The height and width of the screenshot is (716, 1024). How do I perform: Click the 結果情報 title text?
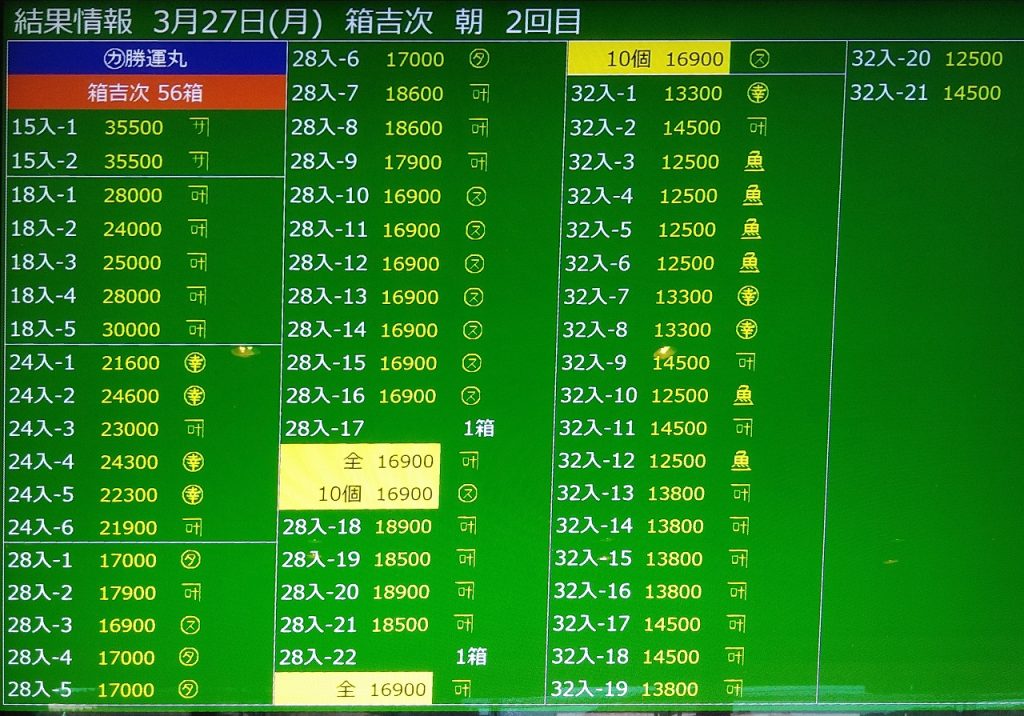point(77,21)
